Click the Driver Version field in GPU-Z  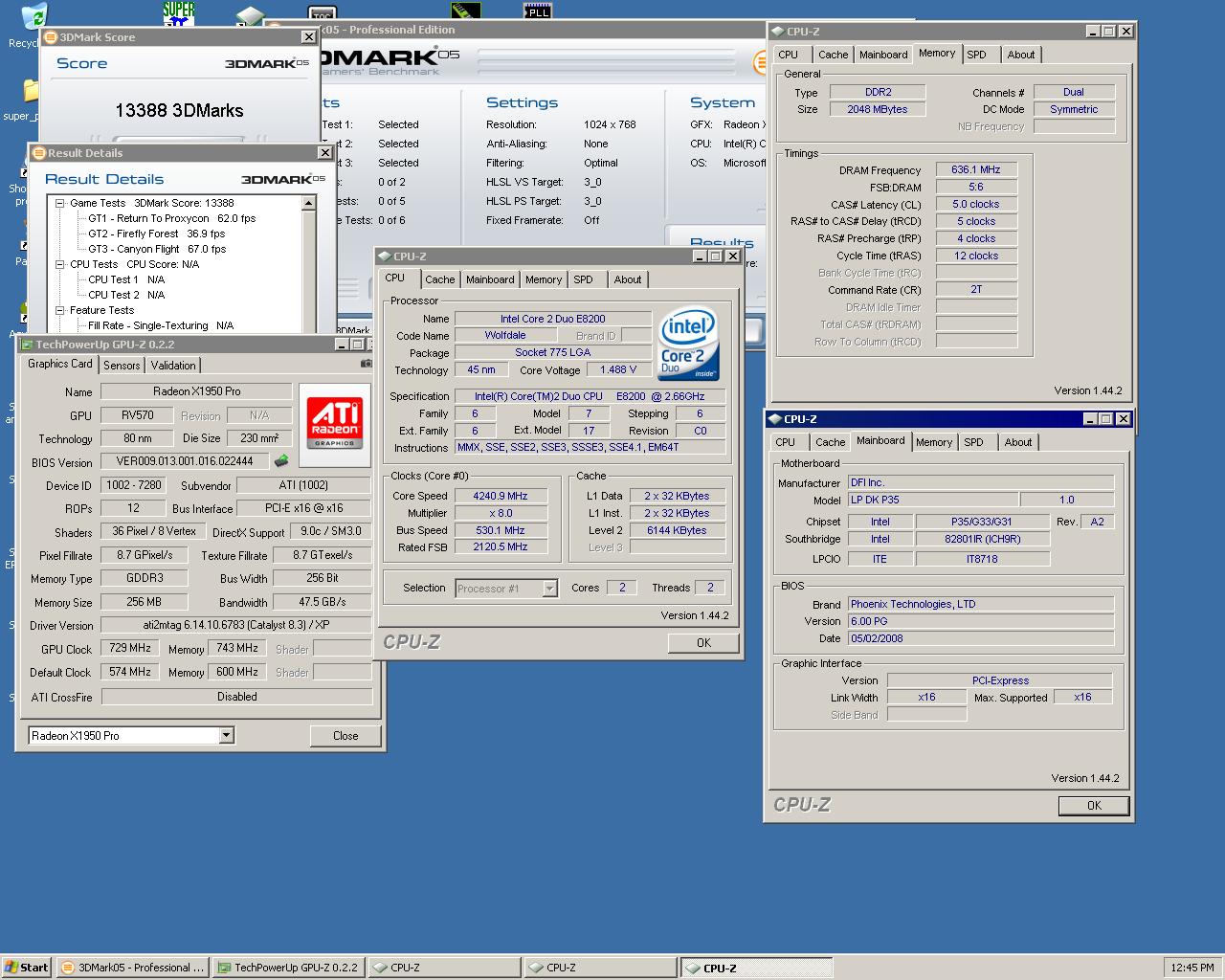point(236,625)
